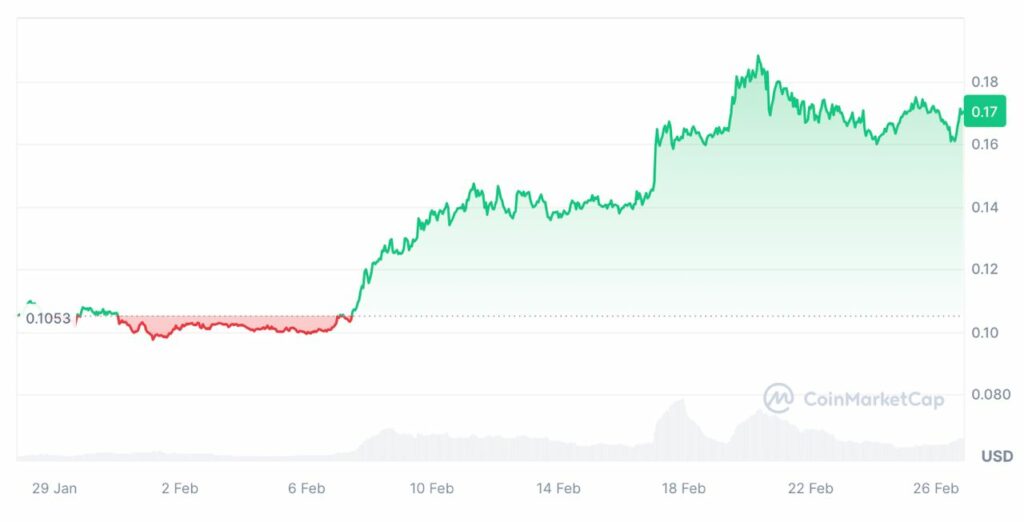The image size is (1024, 522).
Task: Select the 29 Jan date label
Action: point(54,489)
